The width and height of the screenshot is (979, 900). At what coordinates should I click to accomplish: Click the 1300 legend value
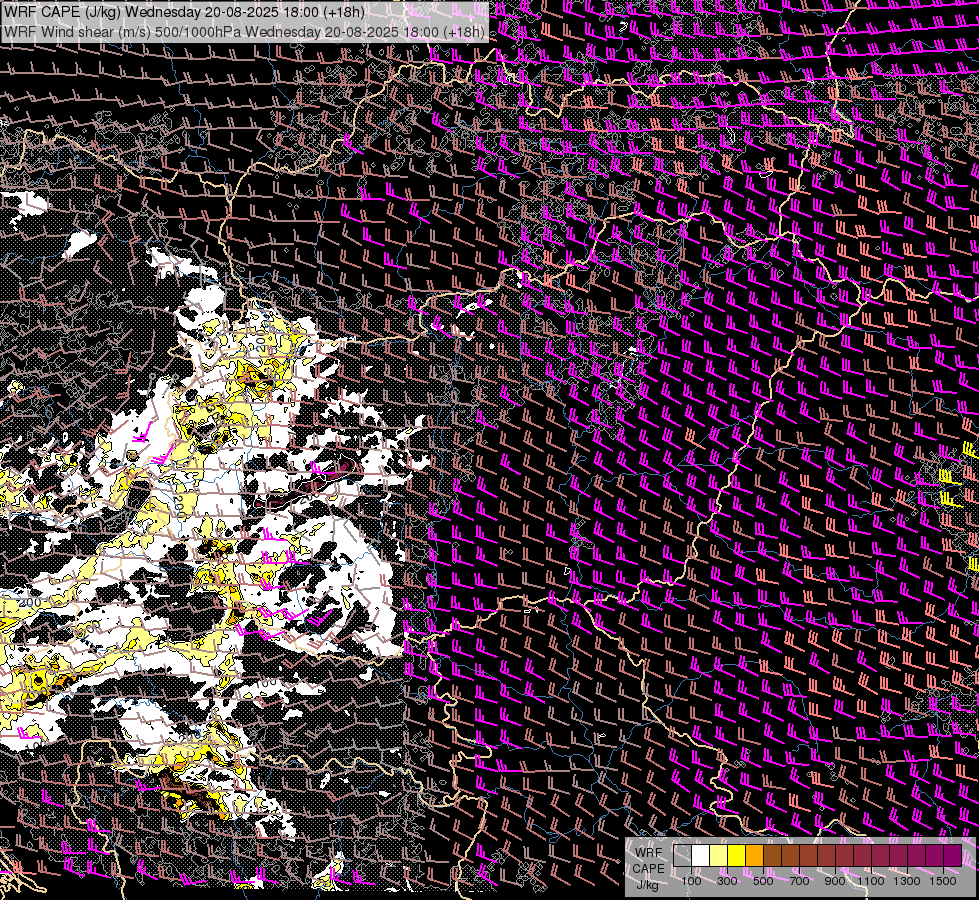pyautogui.click(x=907, y=881)
